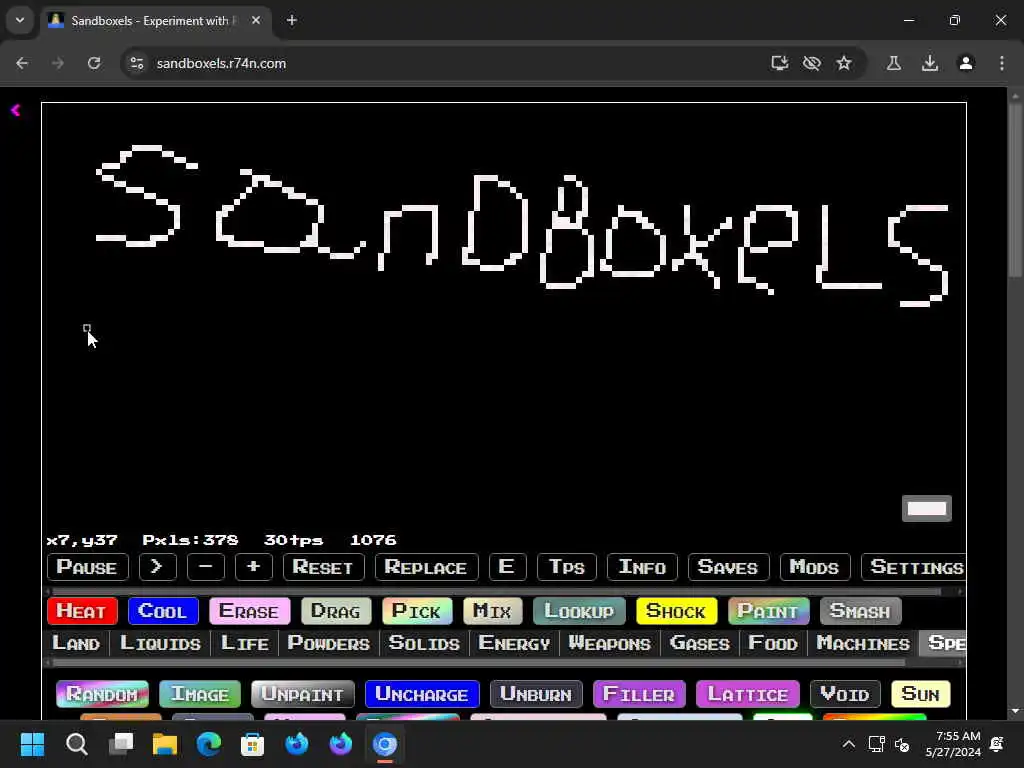
Task: Select the Erase tool
Action: pos(249,611)
